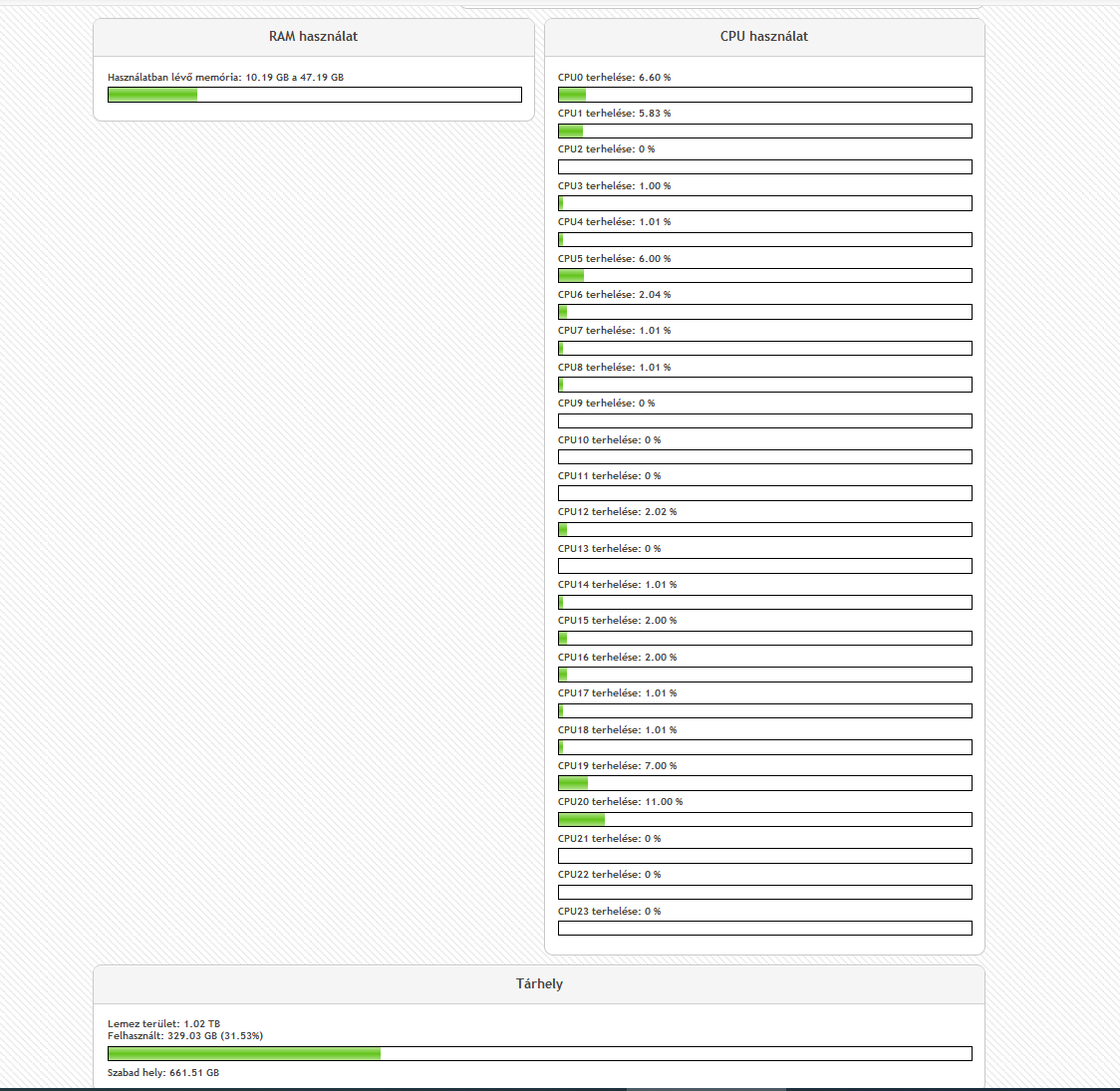Screen dimensions: 1120x1091
Task: Click the CPU4 load bar
Action: (765, 240)
